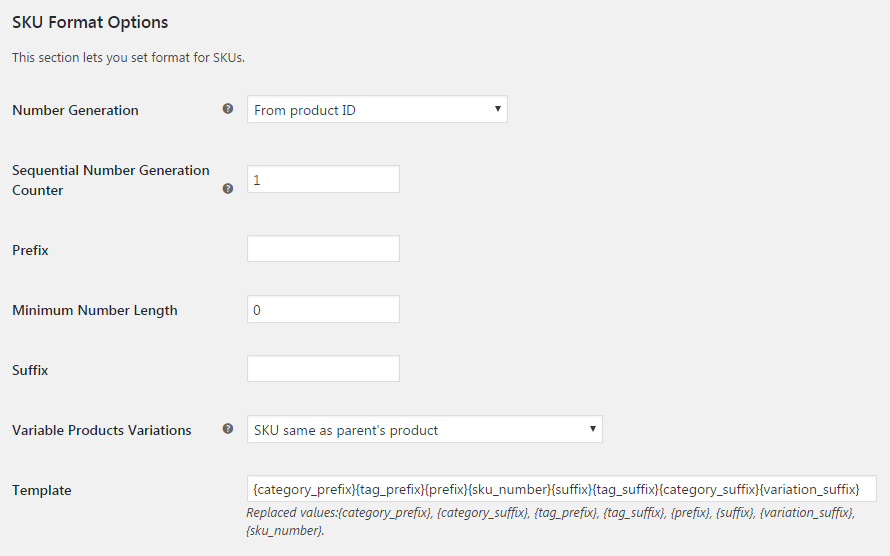This screenshot has height=556, width=890.
Task: Click the Minimum Number Length label
Action: [95, 310]
